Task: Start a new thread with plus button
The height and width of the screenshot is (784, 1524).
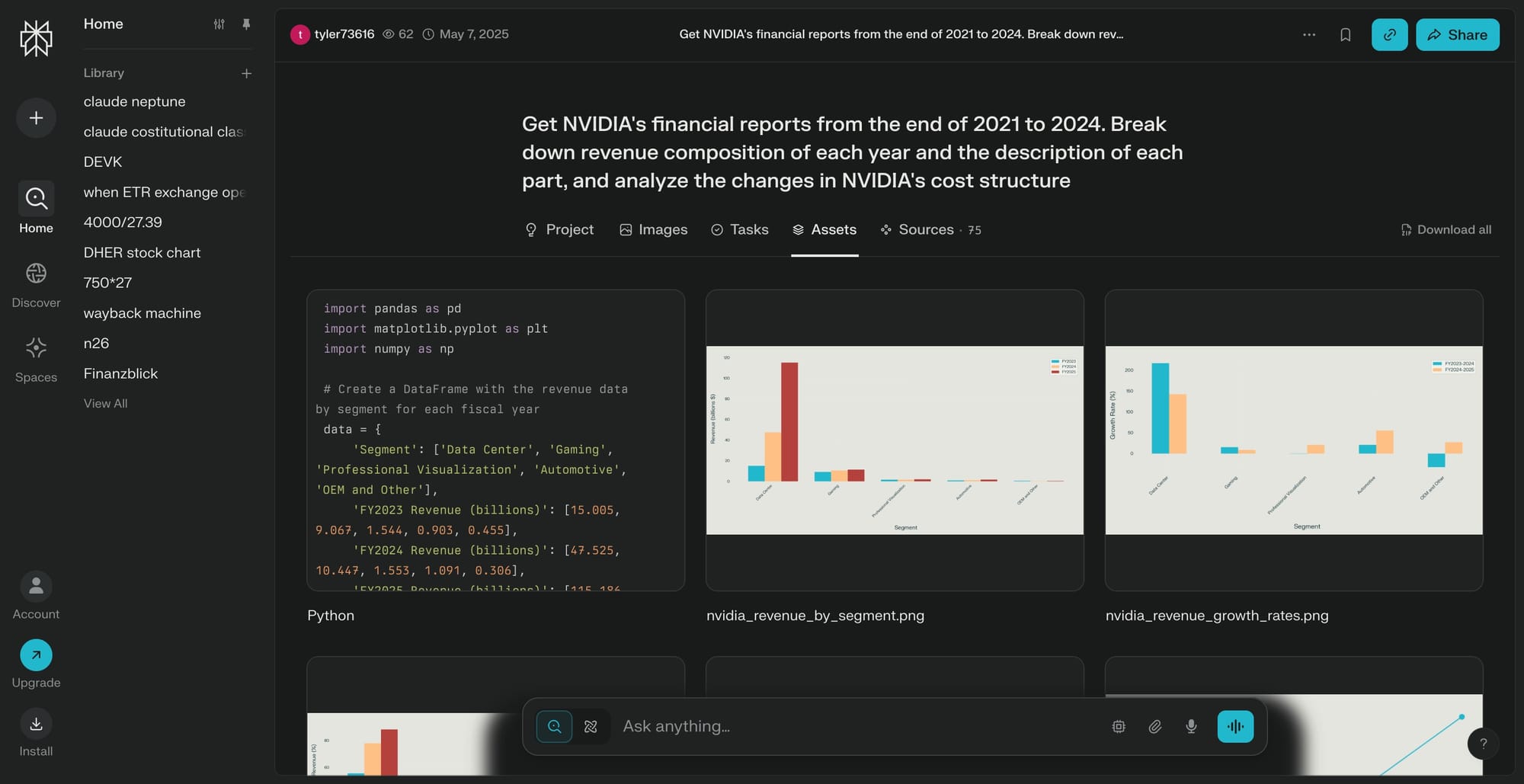Action: click(x=36, y=118)
